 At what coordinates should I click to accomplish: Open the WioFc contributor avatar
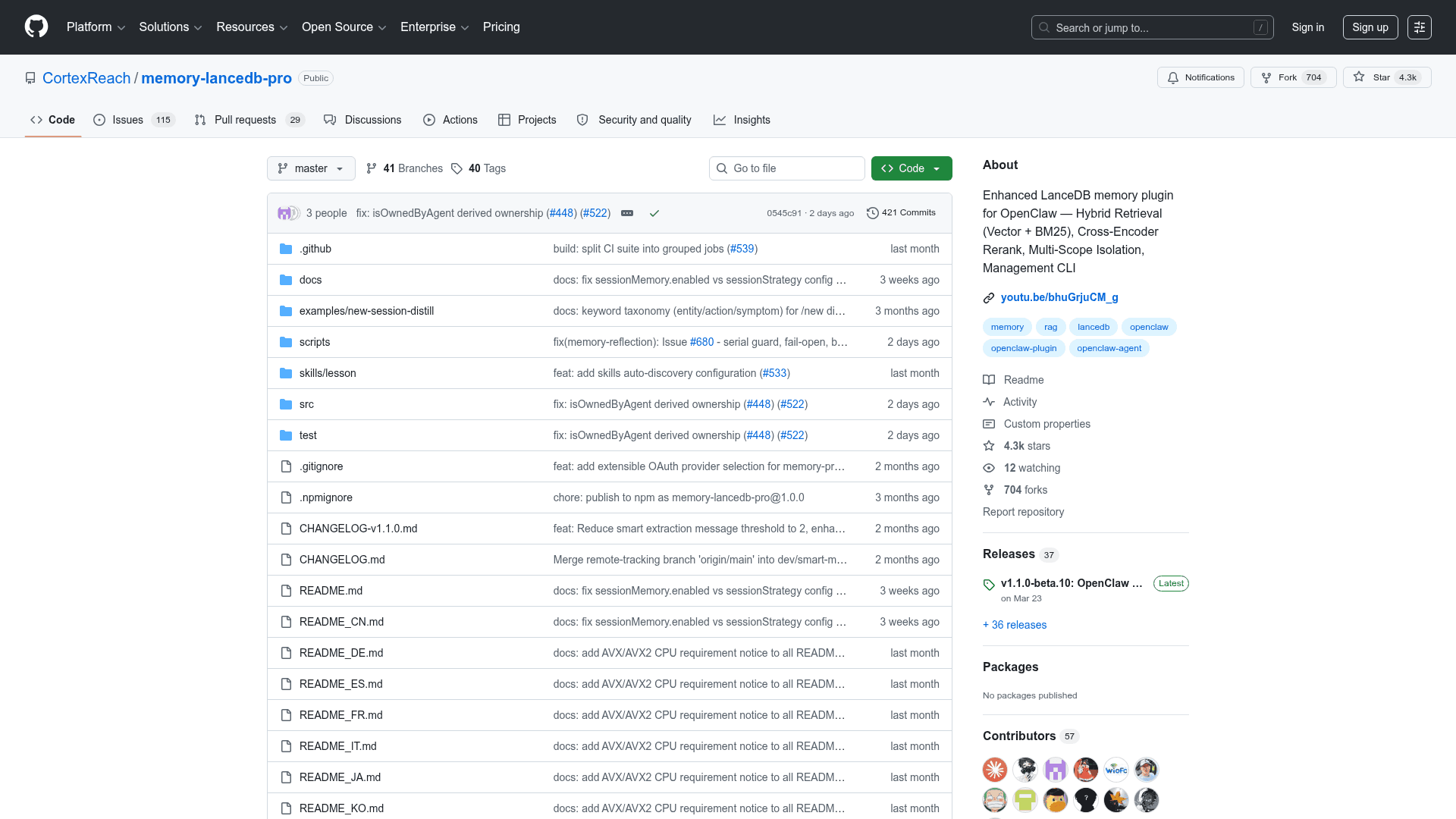tap(1116, 770)
